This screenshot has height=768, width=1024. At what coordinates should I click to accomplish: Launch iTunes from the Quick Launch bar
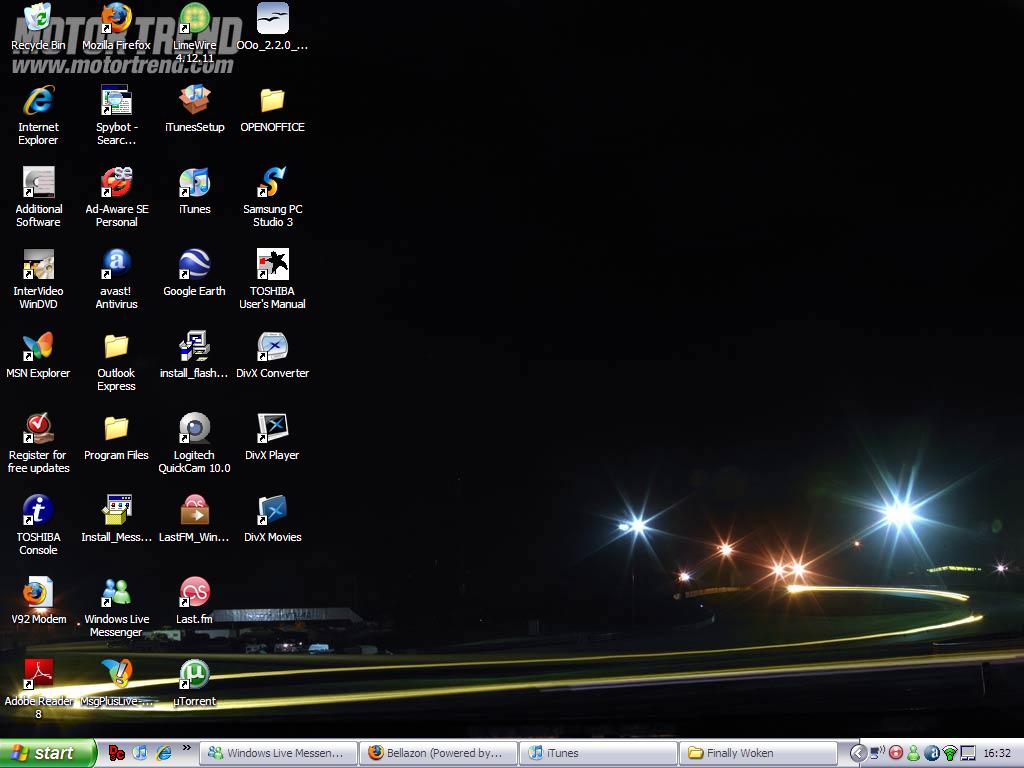coord(140,753)
